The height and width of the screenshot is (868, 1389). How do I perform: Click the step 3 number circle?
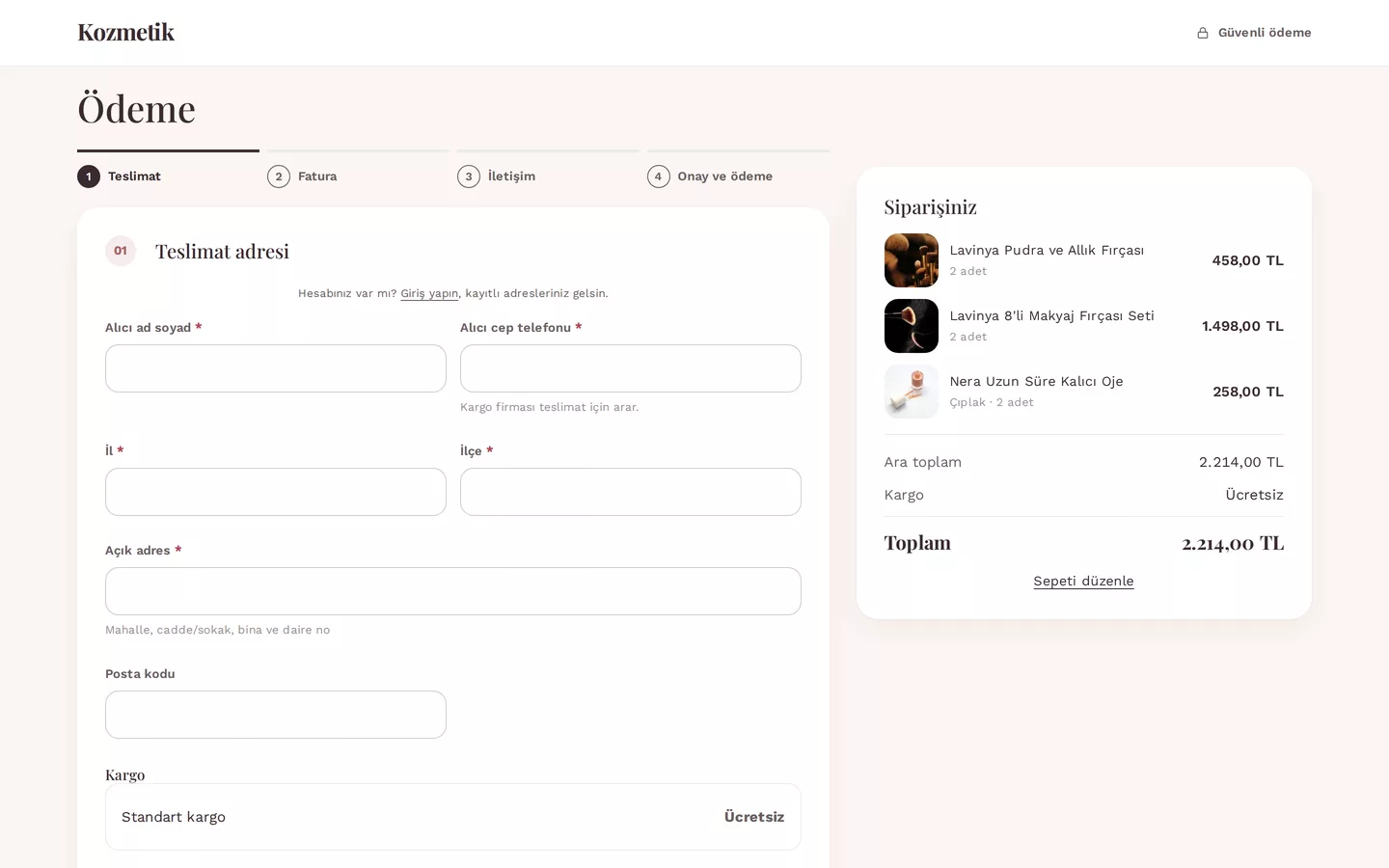coord(469,176)
